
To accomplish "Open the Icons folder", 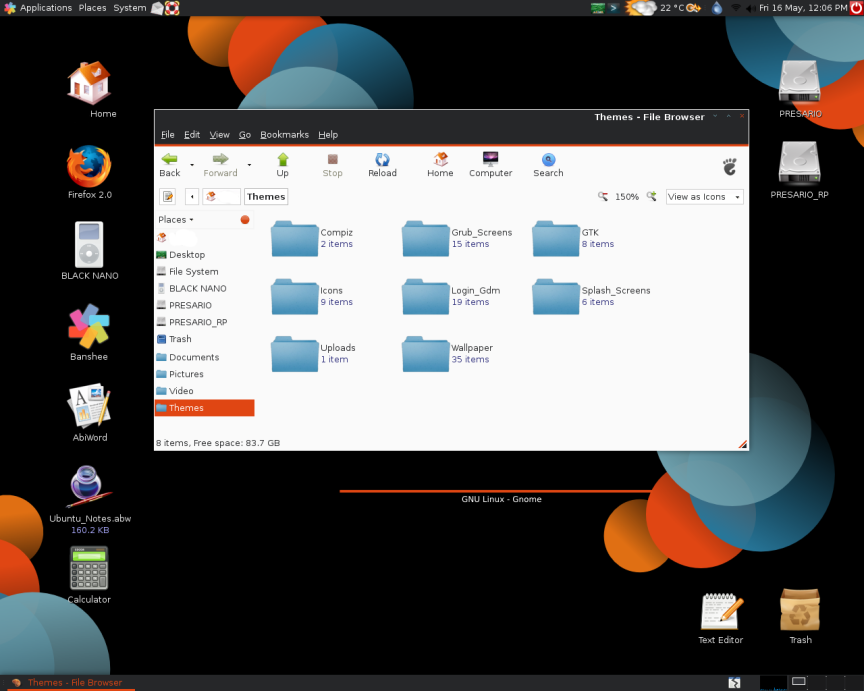I will [x=312, y=296].
